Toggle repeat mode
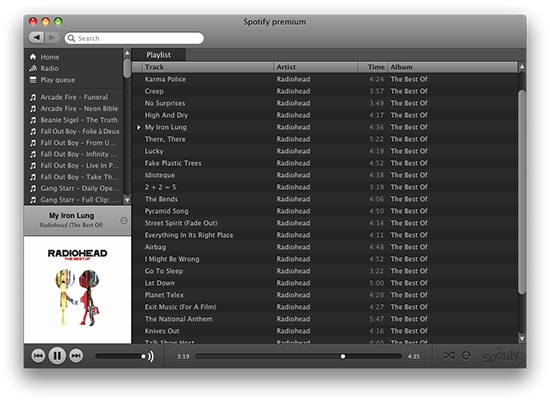This screenshot has height=401, width=550. click(466, 356)
